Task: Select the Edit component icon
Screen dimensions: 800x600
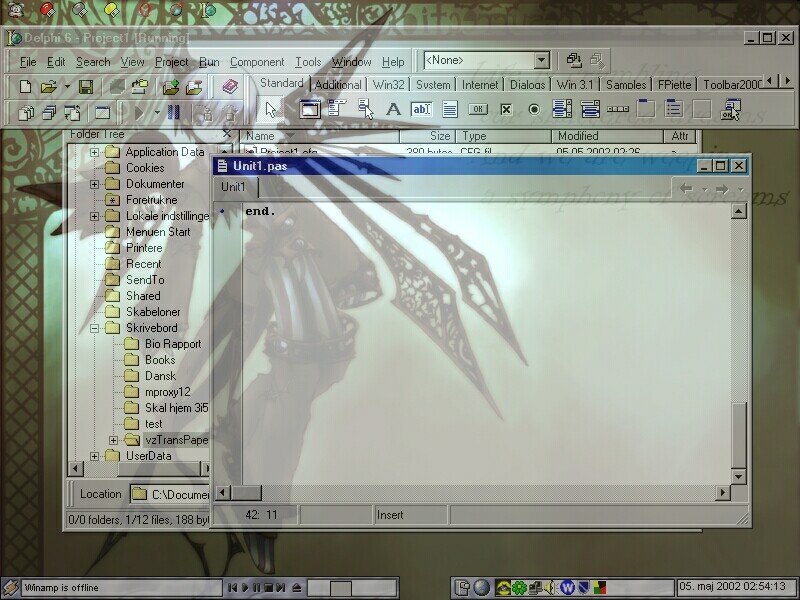Action: (x=421, y=109)
